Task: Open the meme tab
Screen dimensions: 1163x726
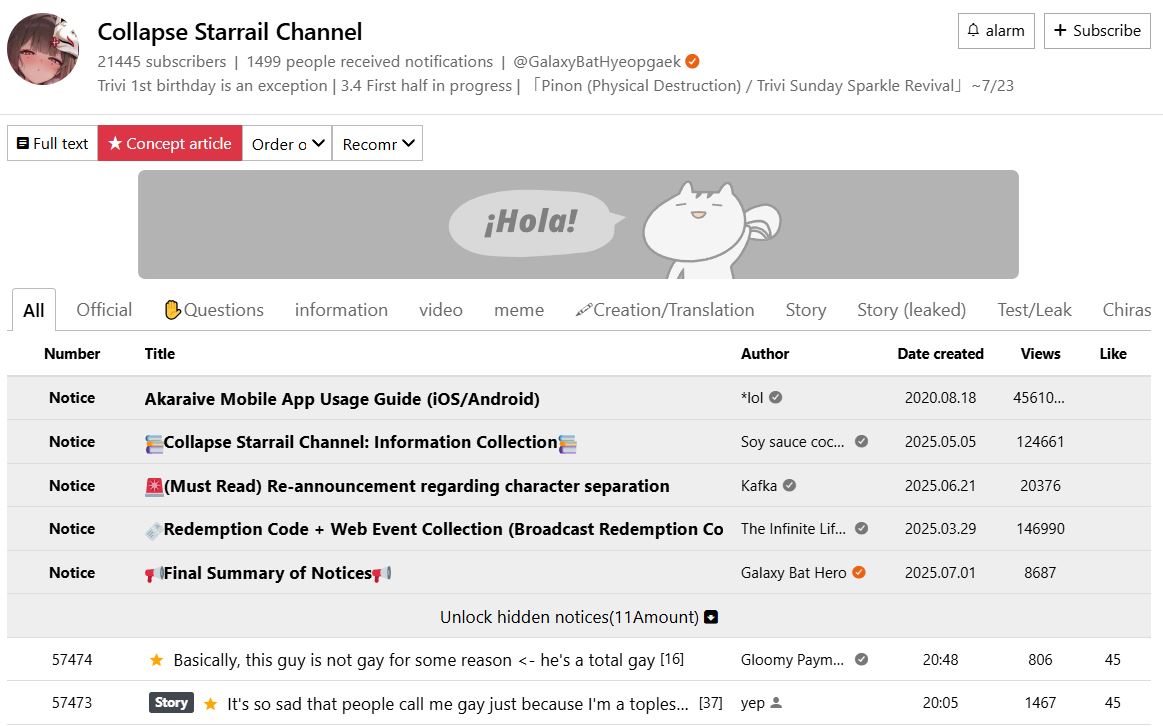Action: point(518,310)
